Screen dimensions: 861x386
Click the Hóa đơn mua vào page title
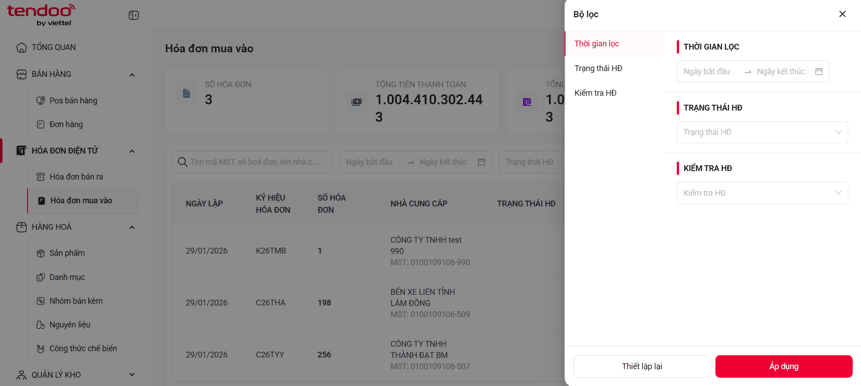(x=209, y=49)
